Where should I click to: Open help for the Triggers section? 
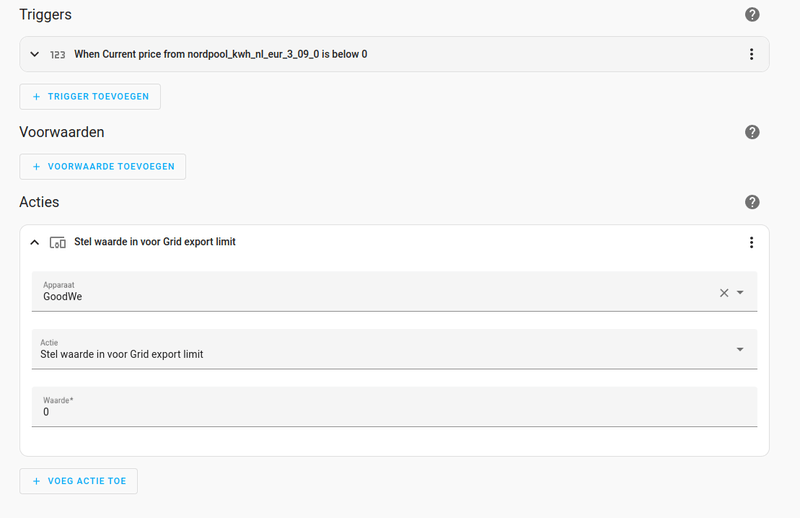tap(752, 15)
